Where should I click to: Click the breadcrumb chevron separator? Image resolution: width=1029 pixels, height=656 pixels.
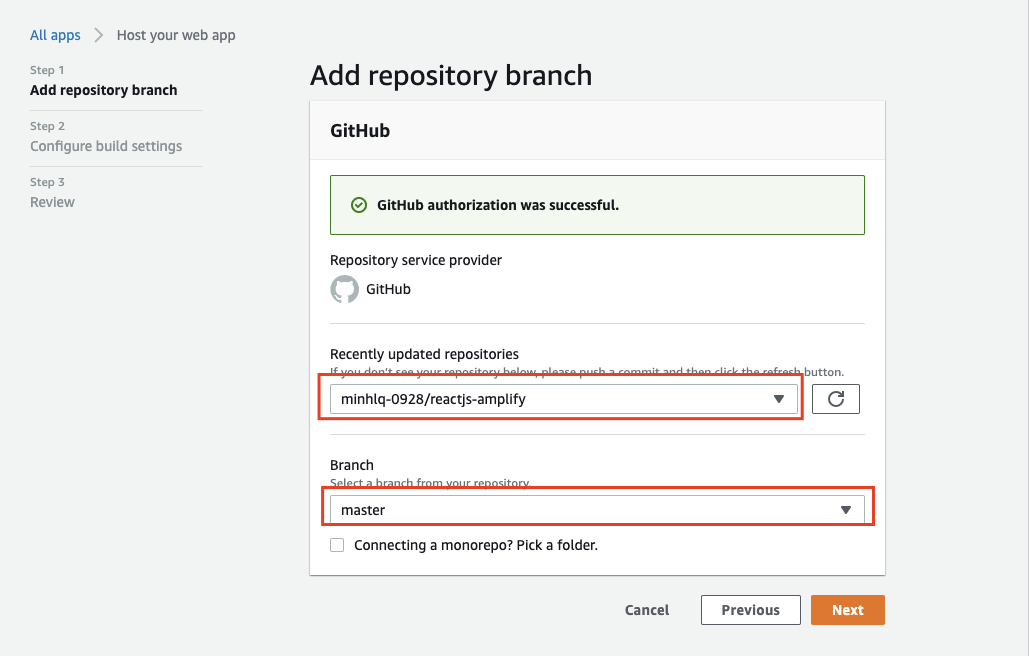(99, 35)
